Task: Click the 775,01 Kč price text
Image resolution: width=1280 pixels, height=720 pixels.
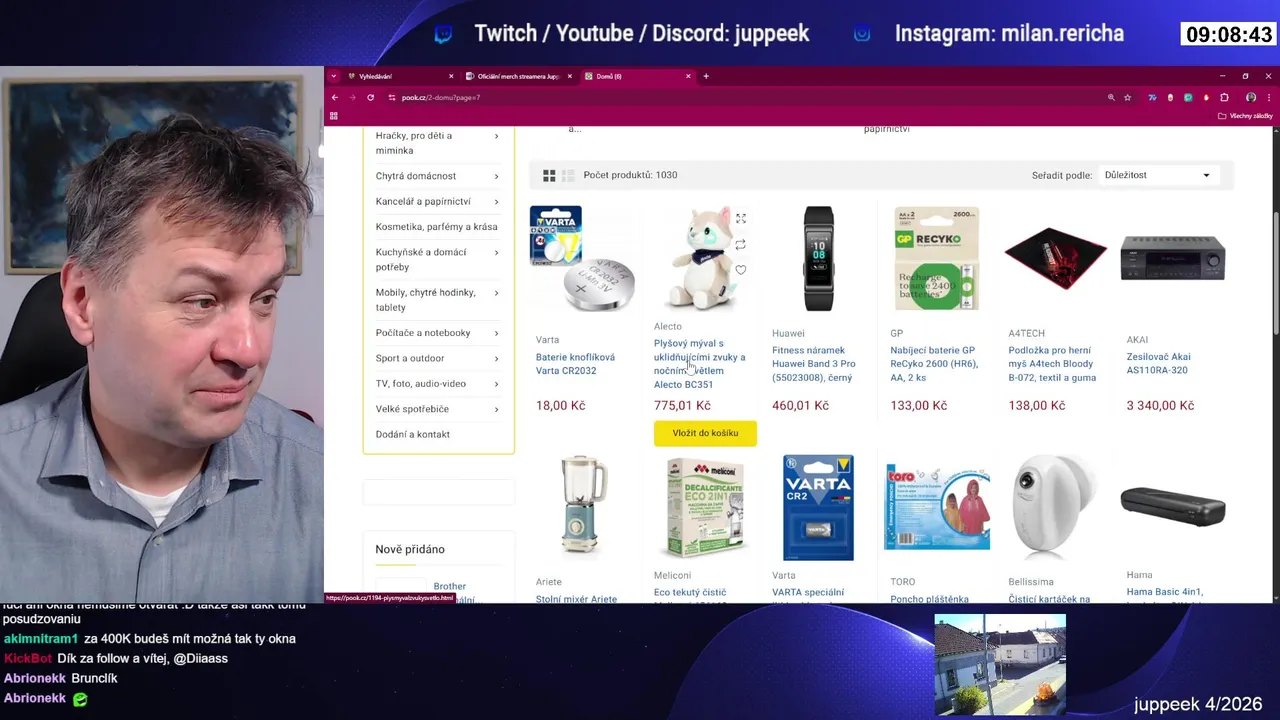Action: [682, 406]
